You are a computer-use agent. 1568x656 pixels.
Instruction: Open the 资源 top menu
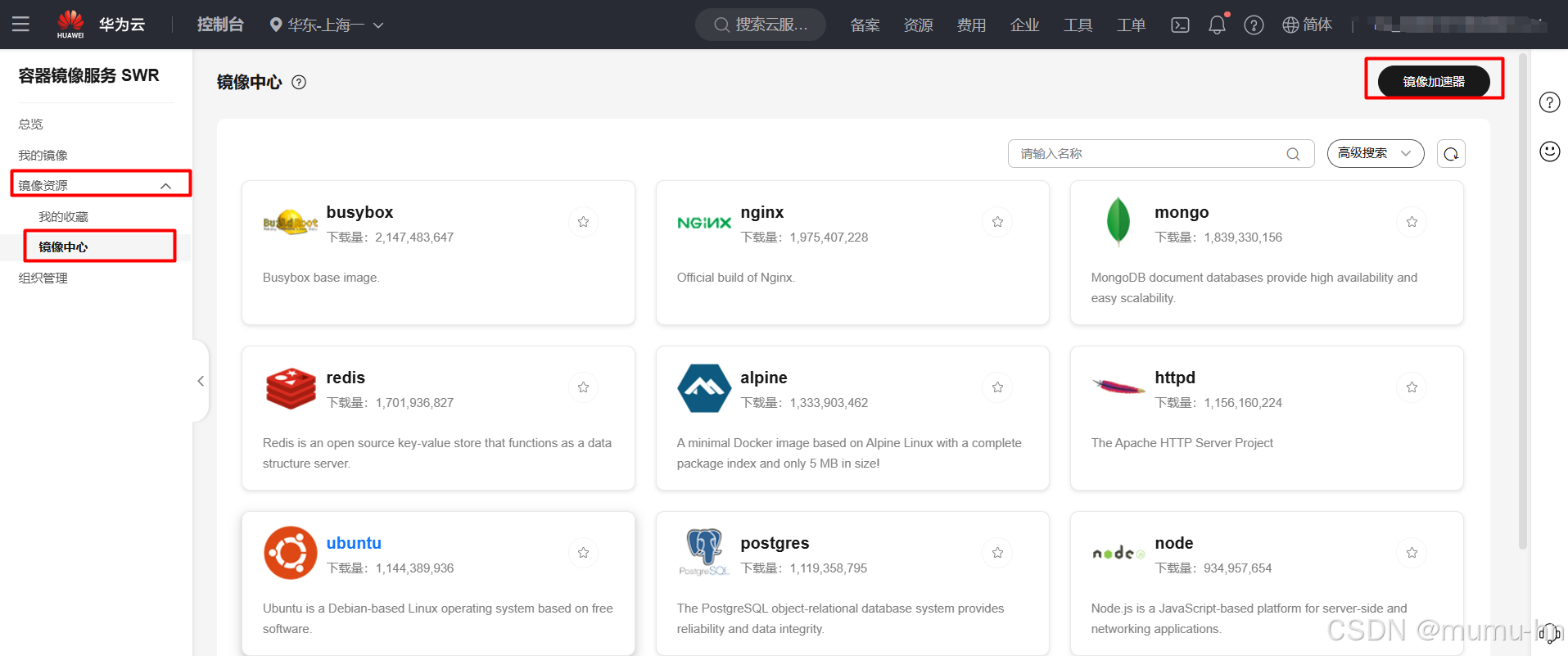[919, 25]
